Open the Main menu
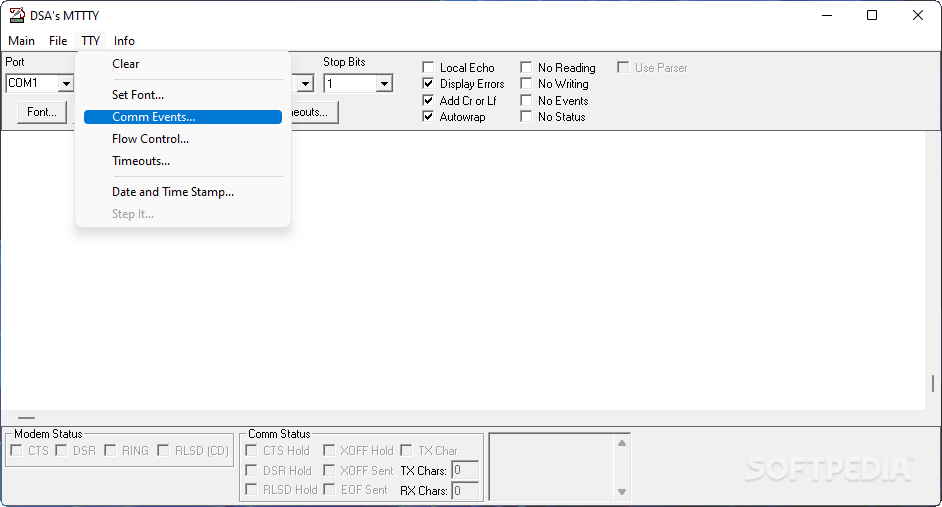 (x=22, y=41)
